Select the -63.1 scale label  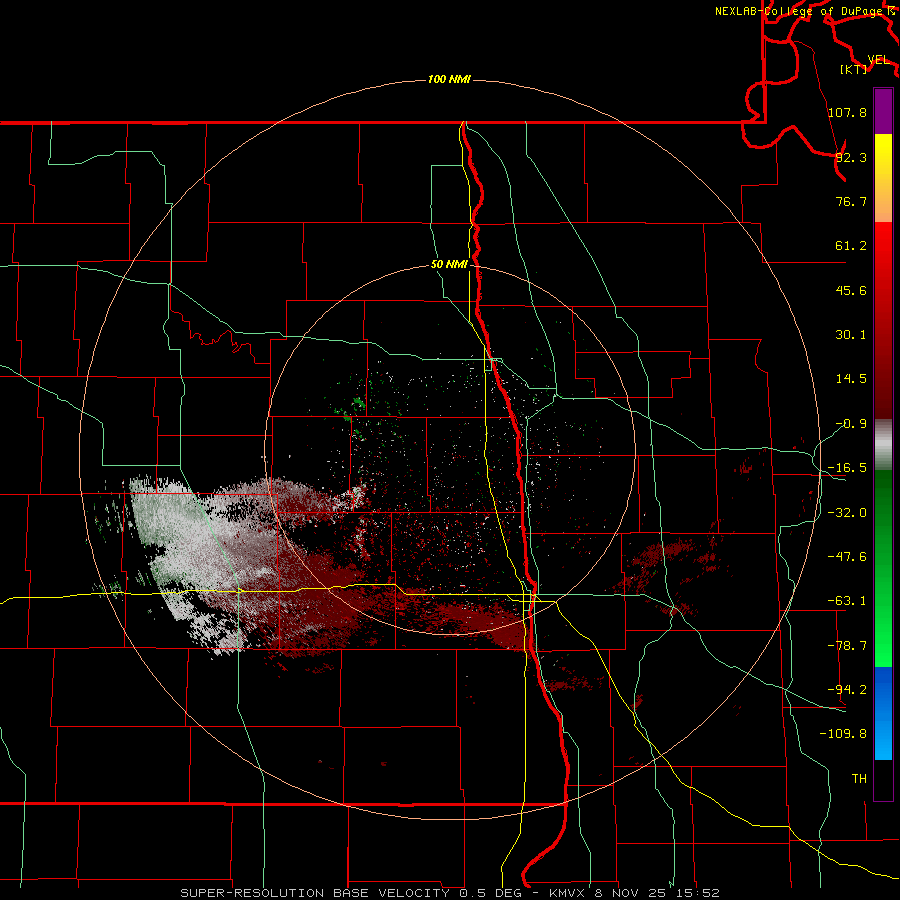(847, 601)
